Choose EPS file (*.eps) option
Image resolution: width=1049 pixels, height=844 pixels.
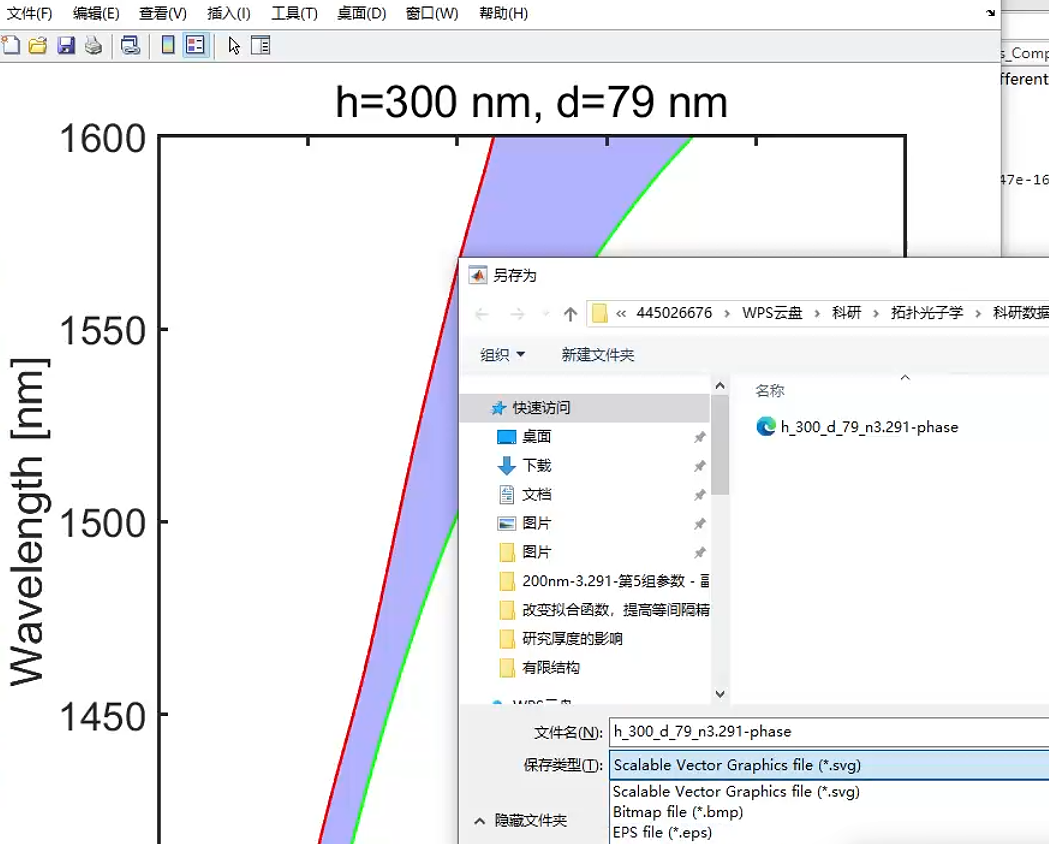pyautogui.click(x=662, y=833)
